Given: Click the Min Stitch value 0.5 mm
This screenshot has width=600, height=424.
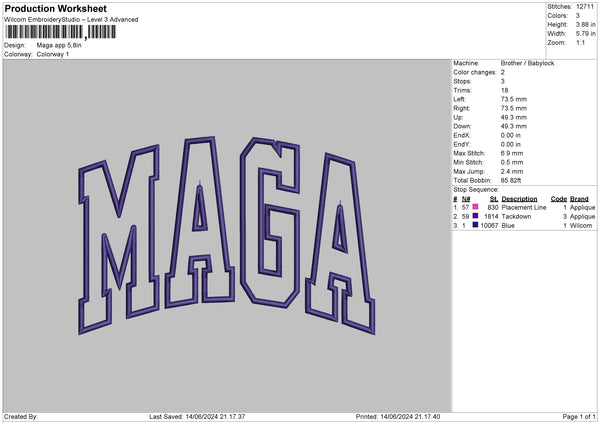Looking at the screenshot, I should [512, 162].
